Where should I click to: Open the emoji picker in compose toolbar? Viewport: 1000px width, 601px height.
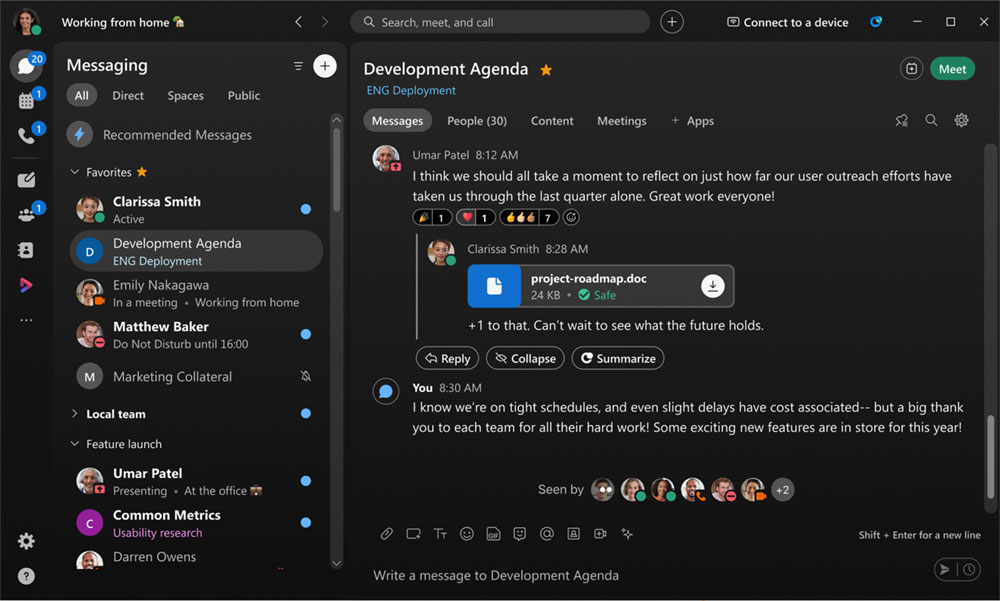(466, 534)
